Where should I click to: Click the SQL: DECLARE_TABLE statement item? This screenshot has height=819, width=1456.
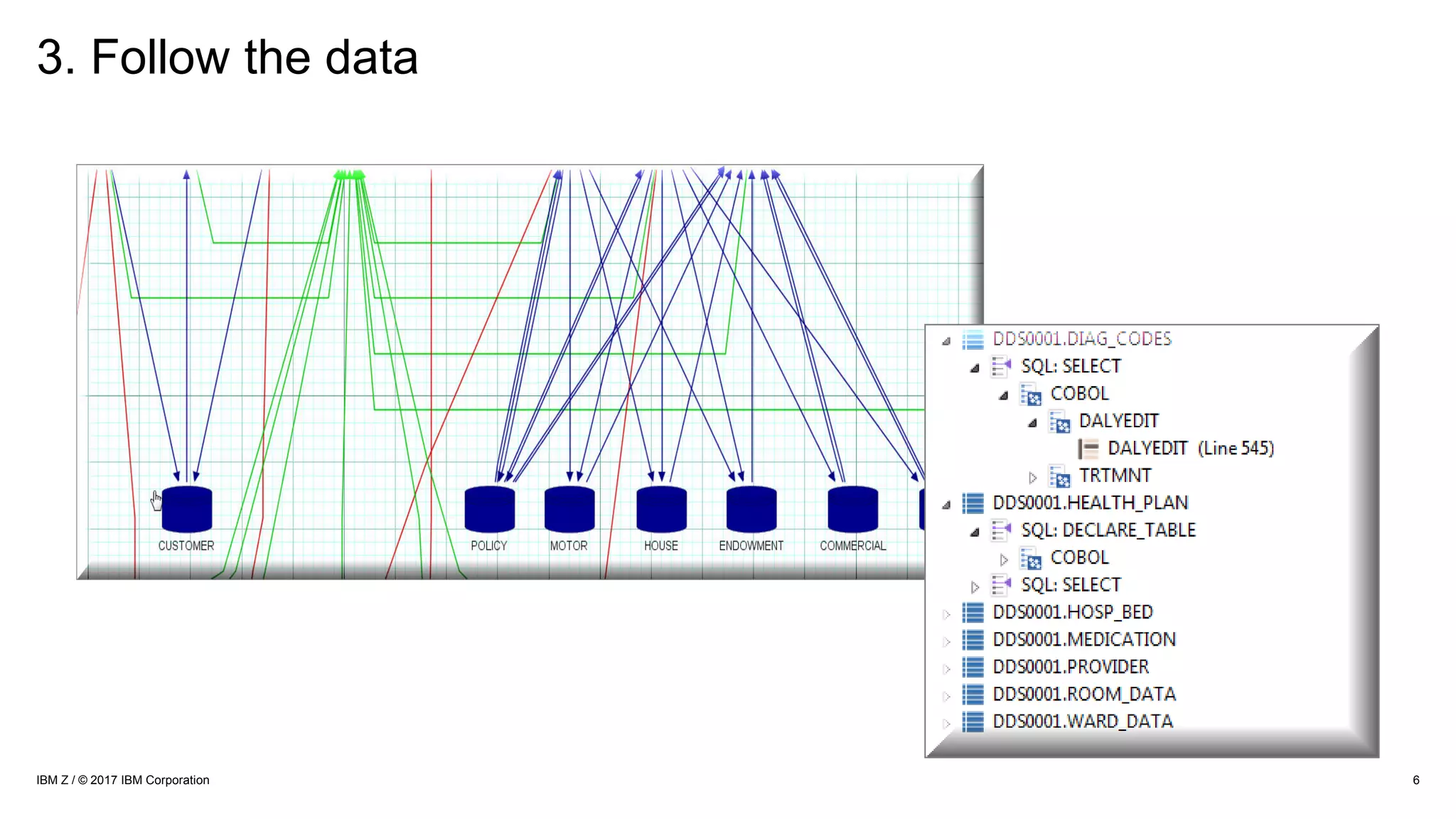coord(1108,530)
